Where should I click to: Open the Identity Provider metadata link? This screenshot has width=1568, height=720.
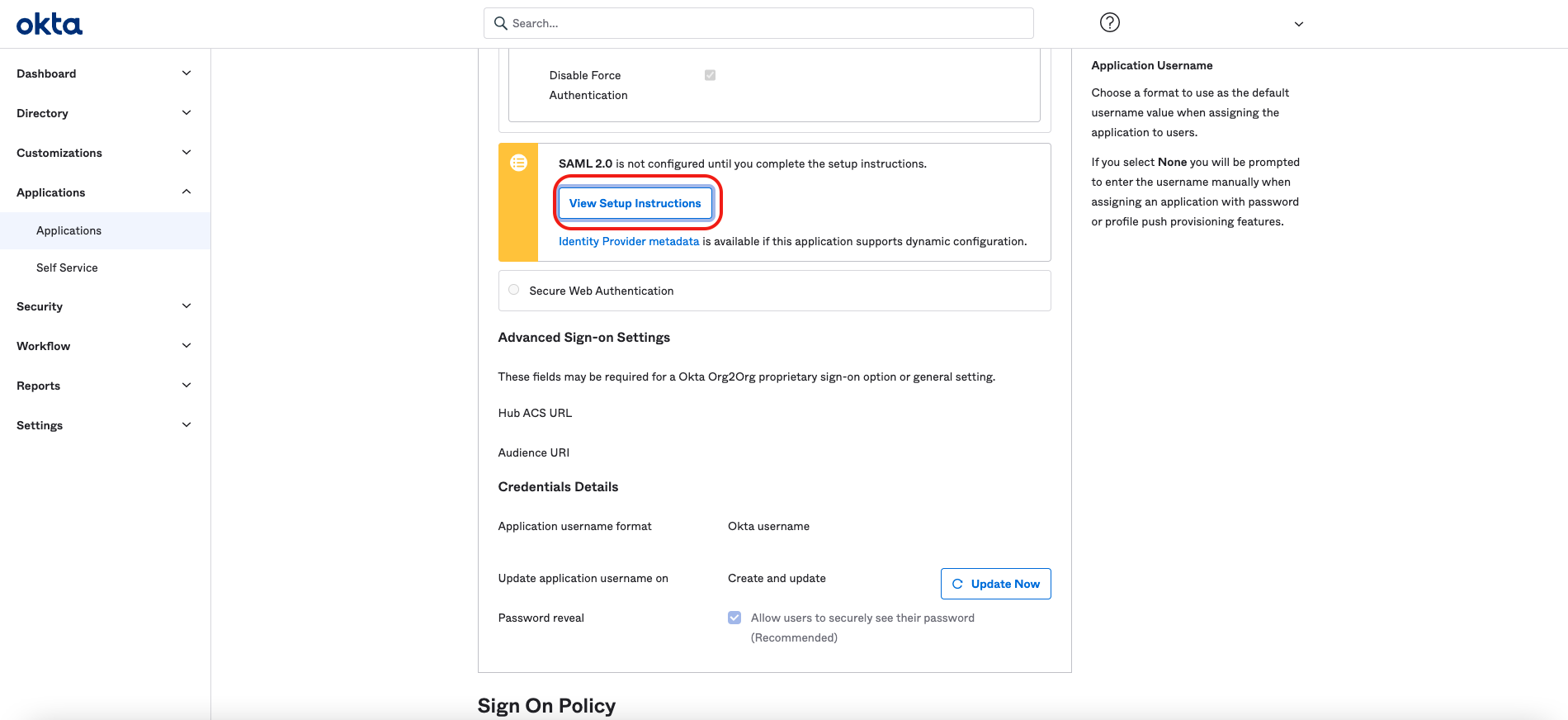(x=628, y=241)
